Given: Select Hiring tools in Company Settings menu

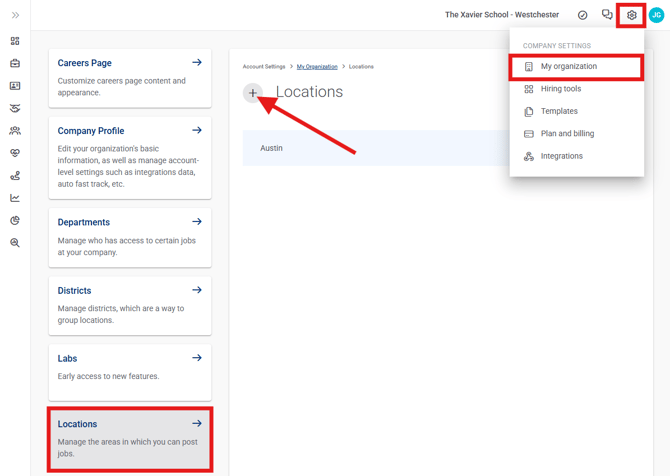Looking at the screenshot, I should (576, 89).
